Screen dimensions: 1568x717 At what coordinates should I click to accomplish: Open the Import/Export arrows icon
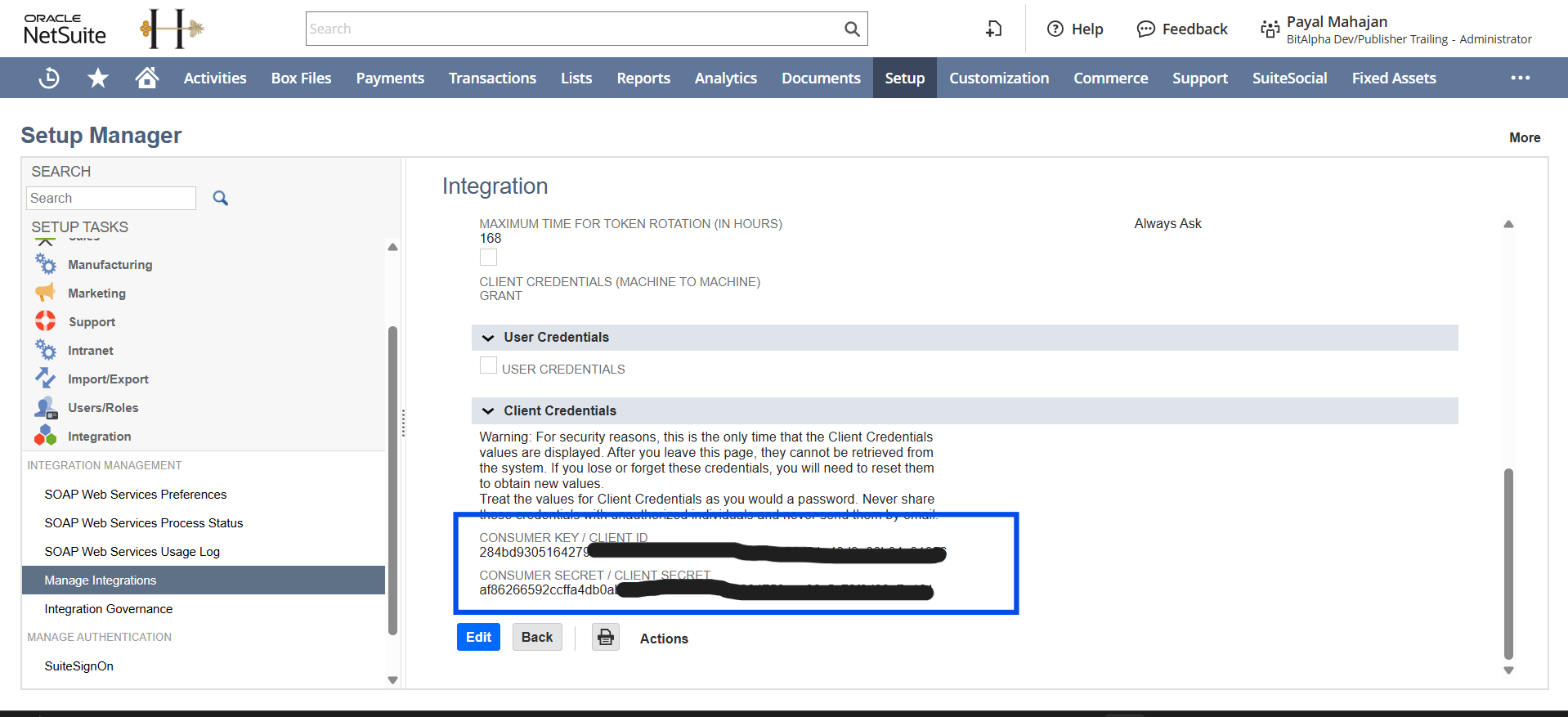click(46, 379)
